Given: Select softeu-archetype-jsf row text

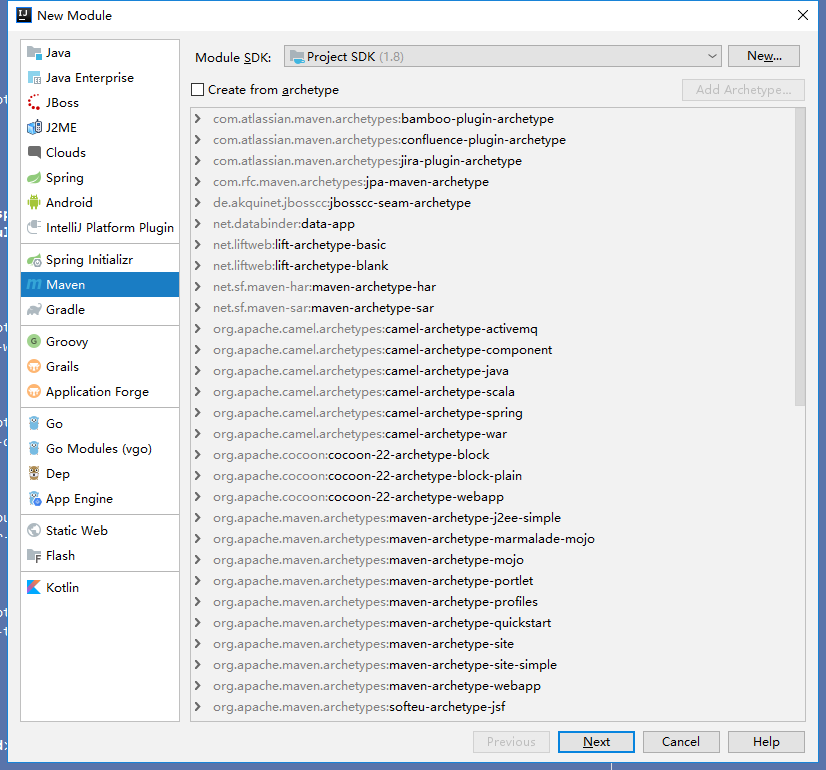Looking at the screenshot, I should pos(359,707).
